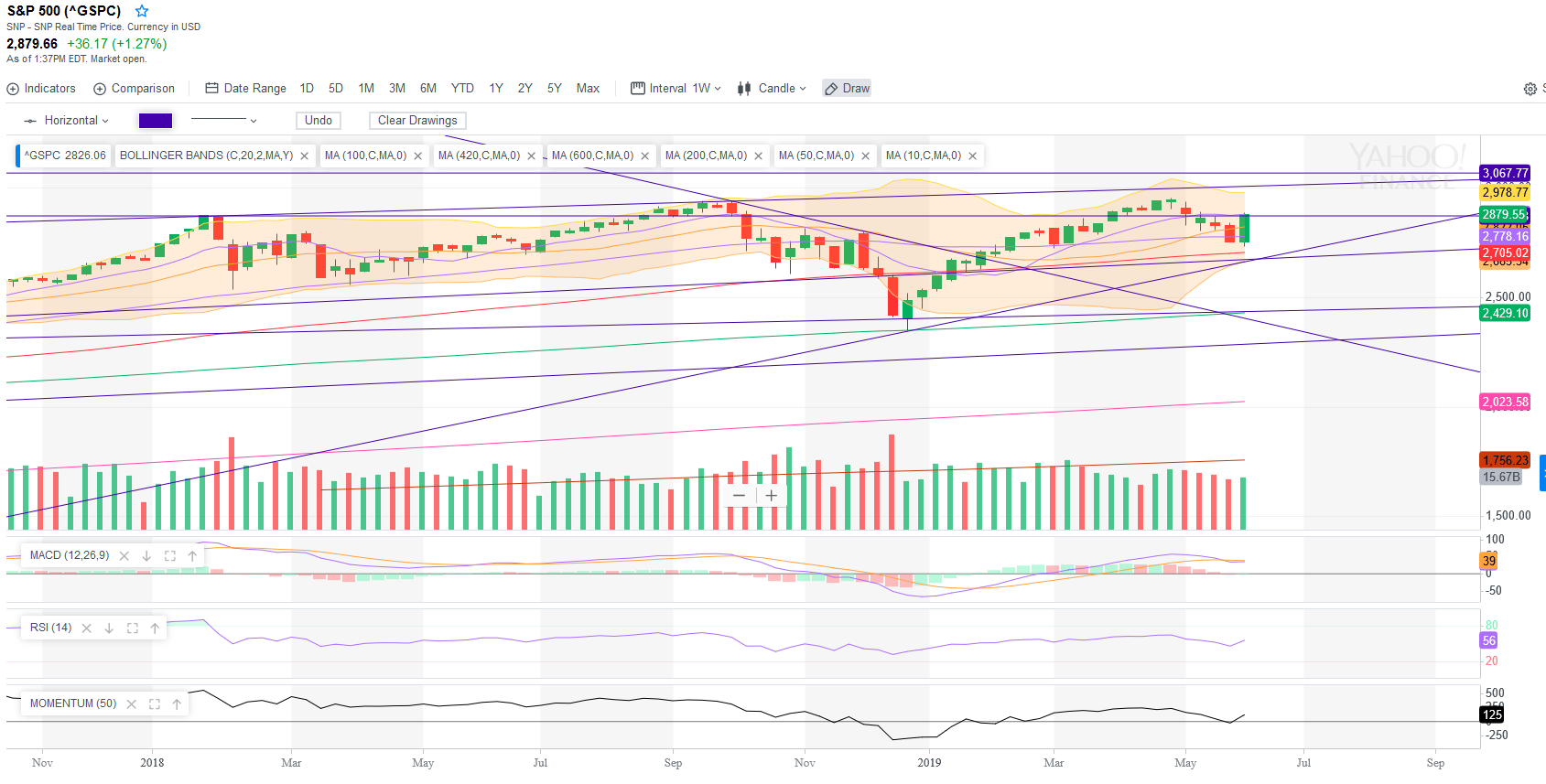Image resolution: width=1546 pixels, height=784 pixels.
Task: Zoom in chart with plus button
Action: pos(772,496)
